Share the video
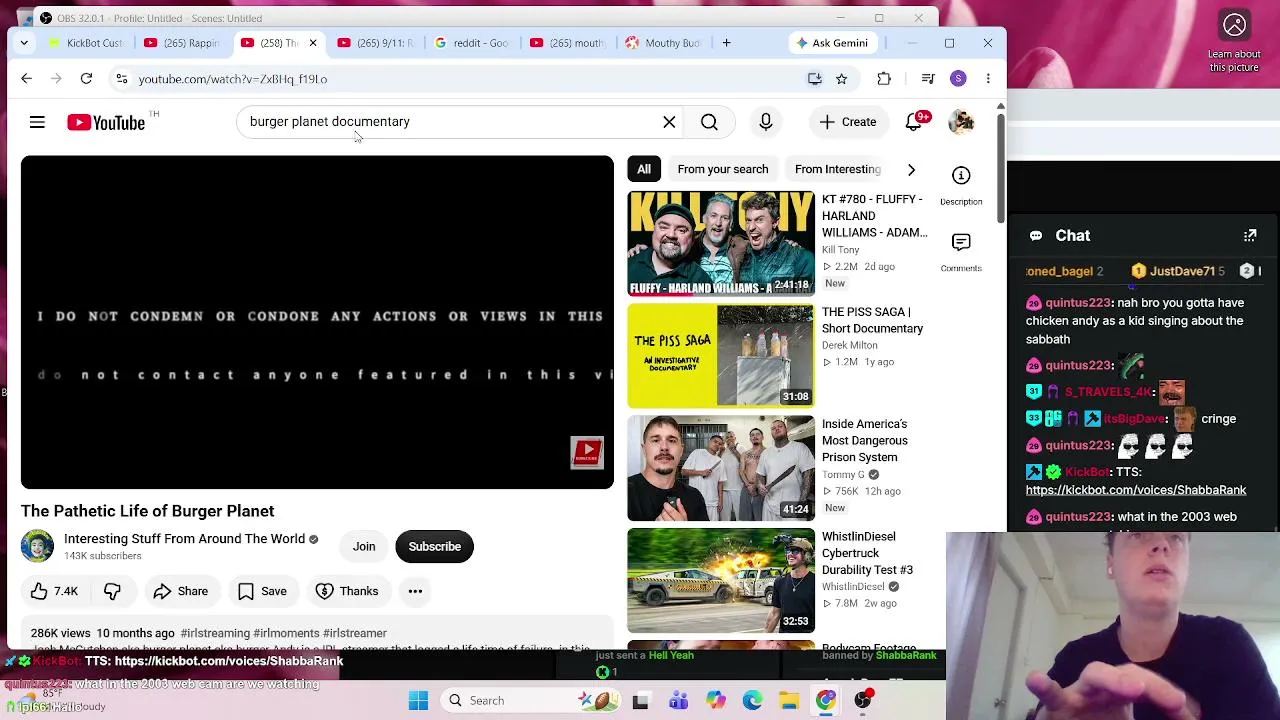Image resolution: width=1280 pixels, height=720 pixels. click(180, 591)
